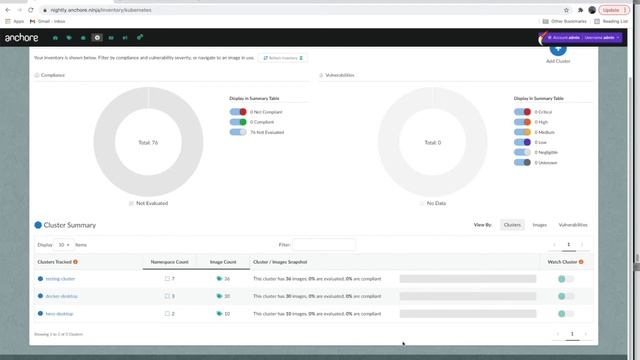
Task: Click the tag icon in docker-desktop row
Action: (219, 296)
